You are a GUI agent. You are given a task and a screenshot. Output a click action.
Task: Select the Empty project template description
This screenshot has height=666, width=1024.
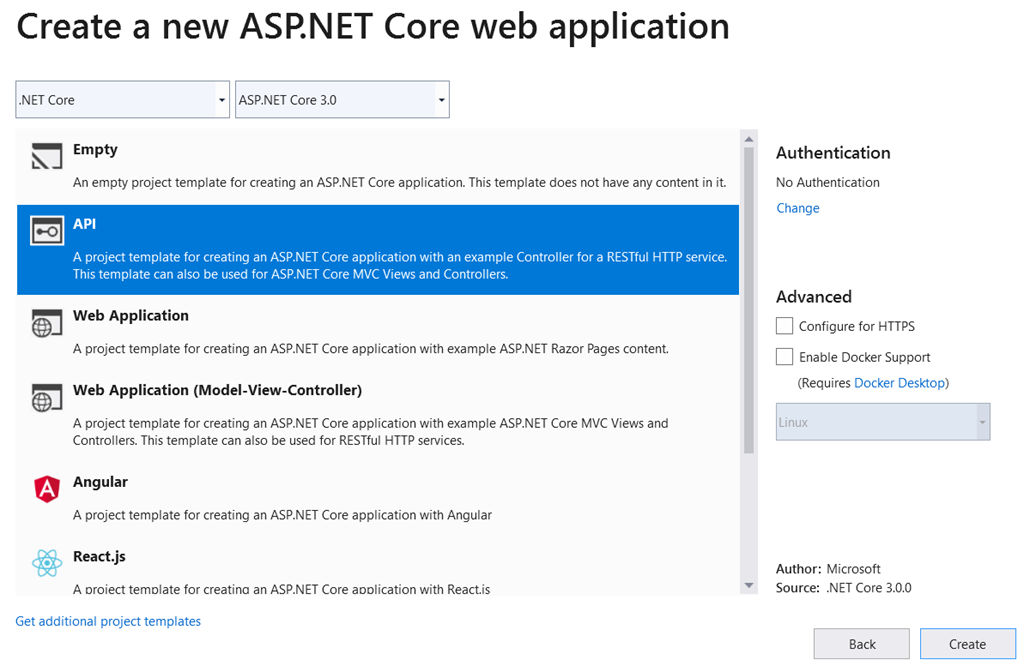pos(399,183)
